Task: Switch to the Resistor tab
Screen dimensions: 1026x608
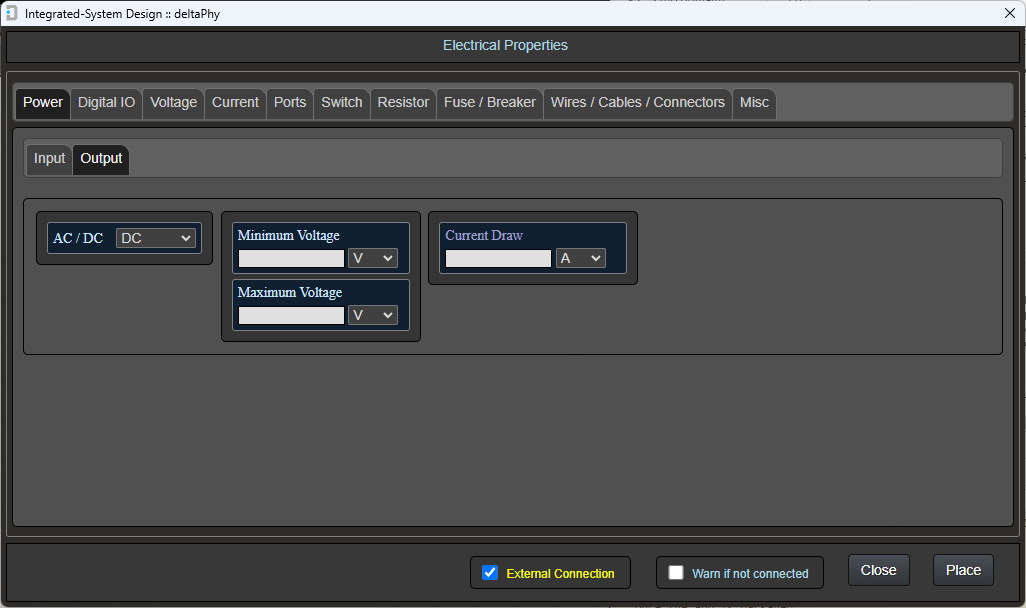Action: pyautogui.click(x=403, y=103)
